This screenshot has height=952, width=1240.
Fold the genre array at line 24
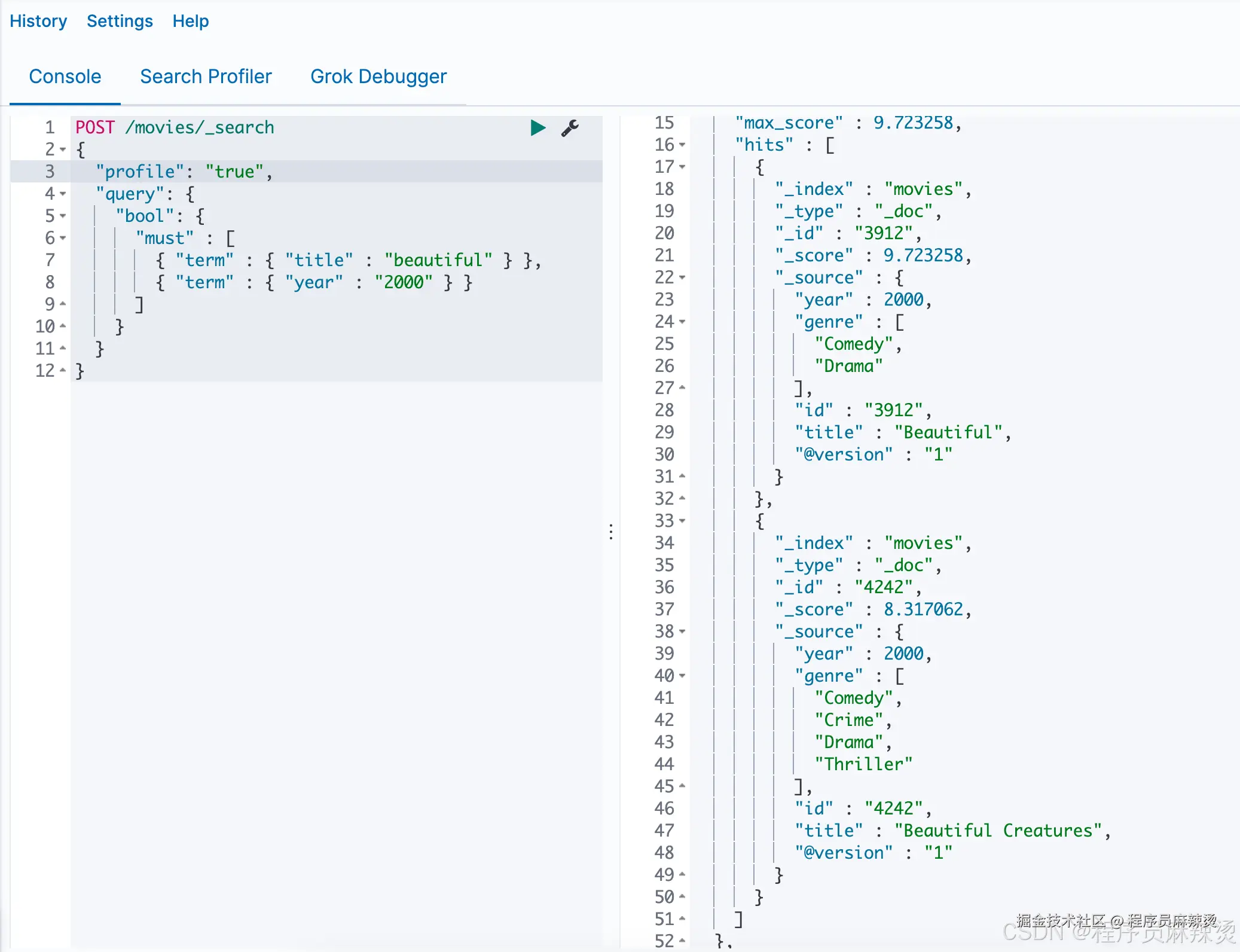point(682,322)
